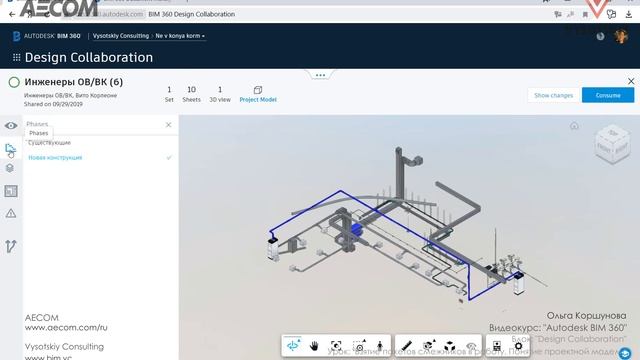This screenshot has height=360, width=640.
Task: Open the 1 Set tab
Action: click(169, 94)
